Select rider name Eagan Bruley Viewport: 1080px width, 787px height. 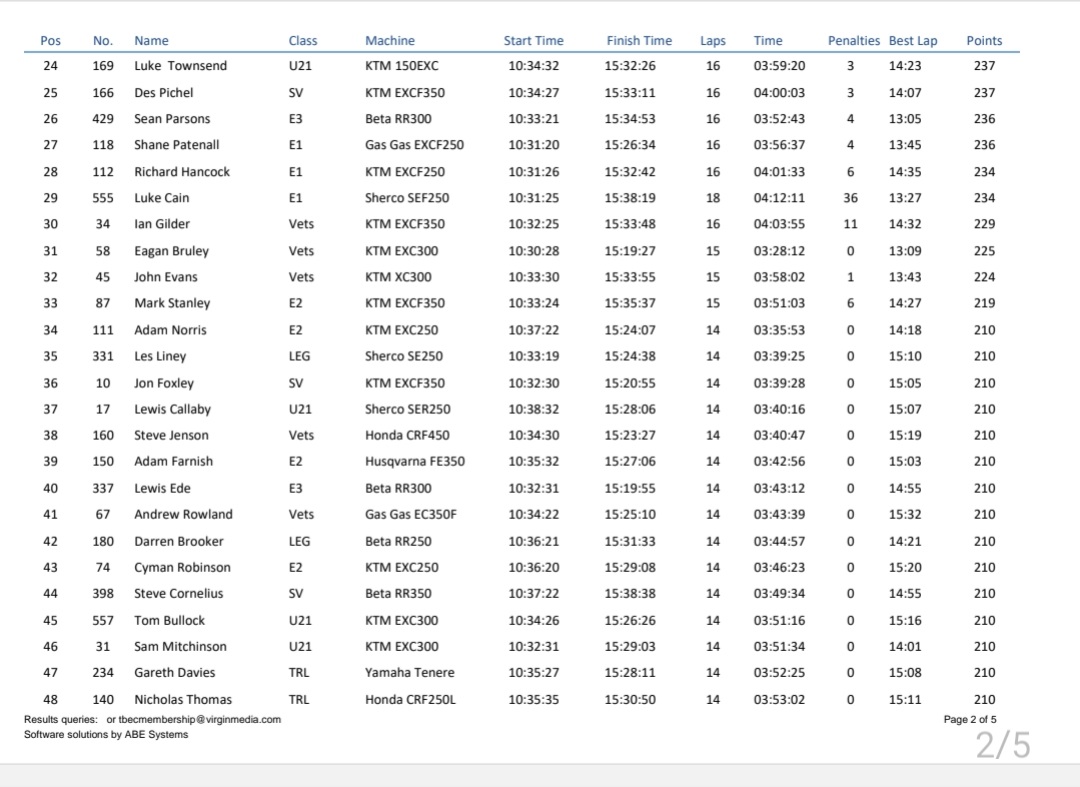[x=171, y=251]
